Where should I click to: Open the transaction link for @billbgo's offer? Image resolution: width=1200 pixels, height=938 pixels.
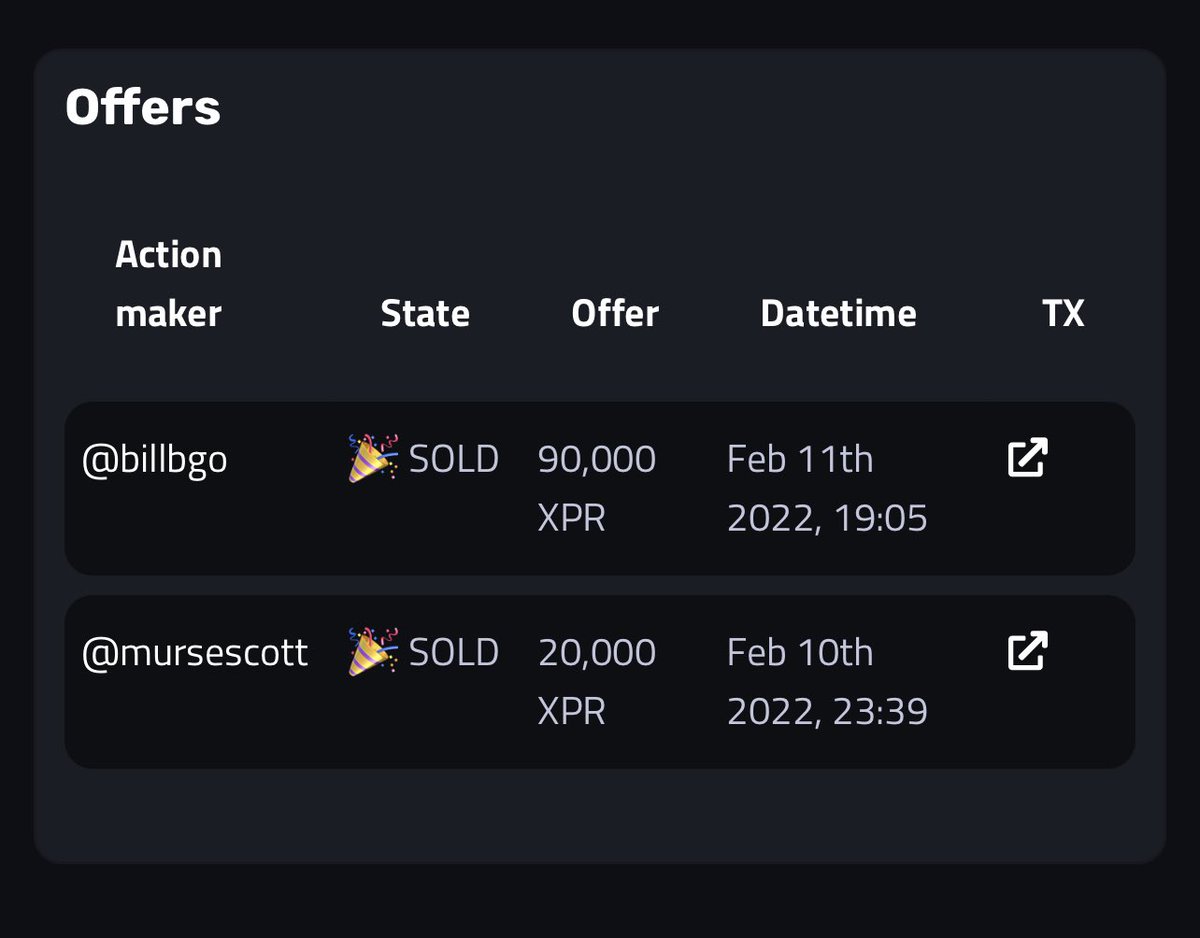point(1027,457)
